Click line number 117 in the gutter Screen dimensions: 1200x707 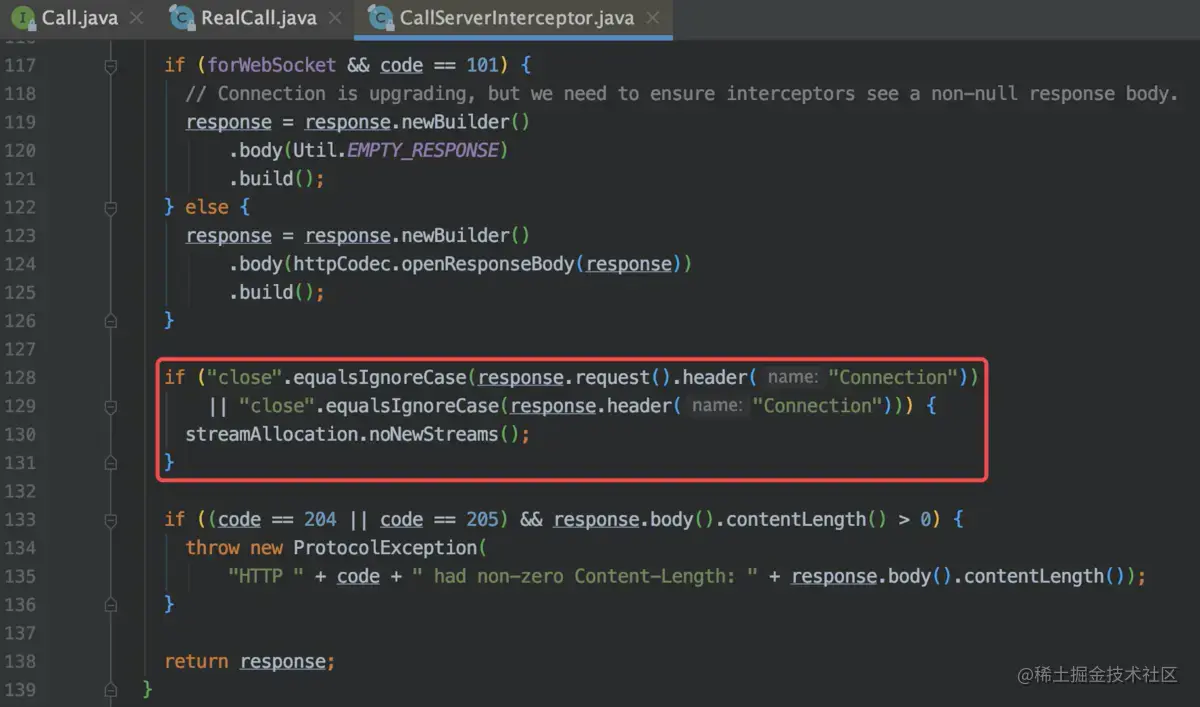pos(20,65)
